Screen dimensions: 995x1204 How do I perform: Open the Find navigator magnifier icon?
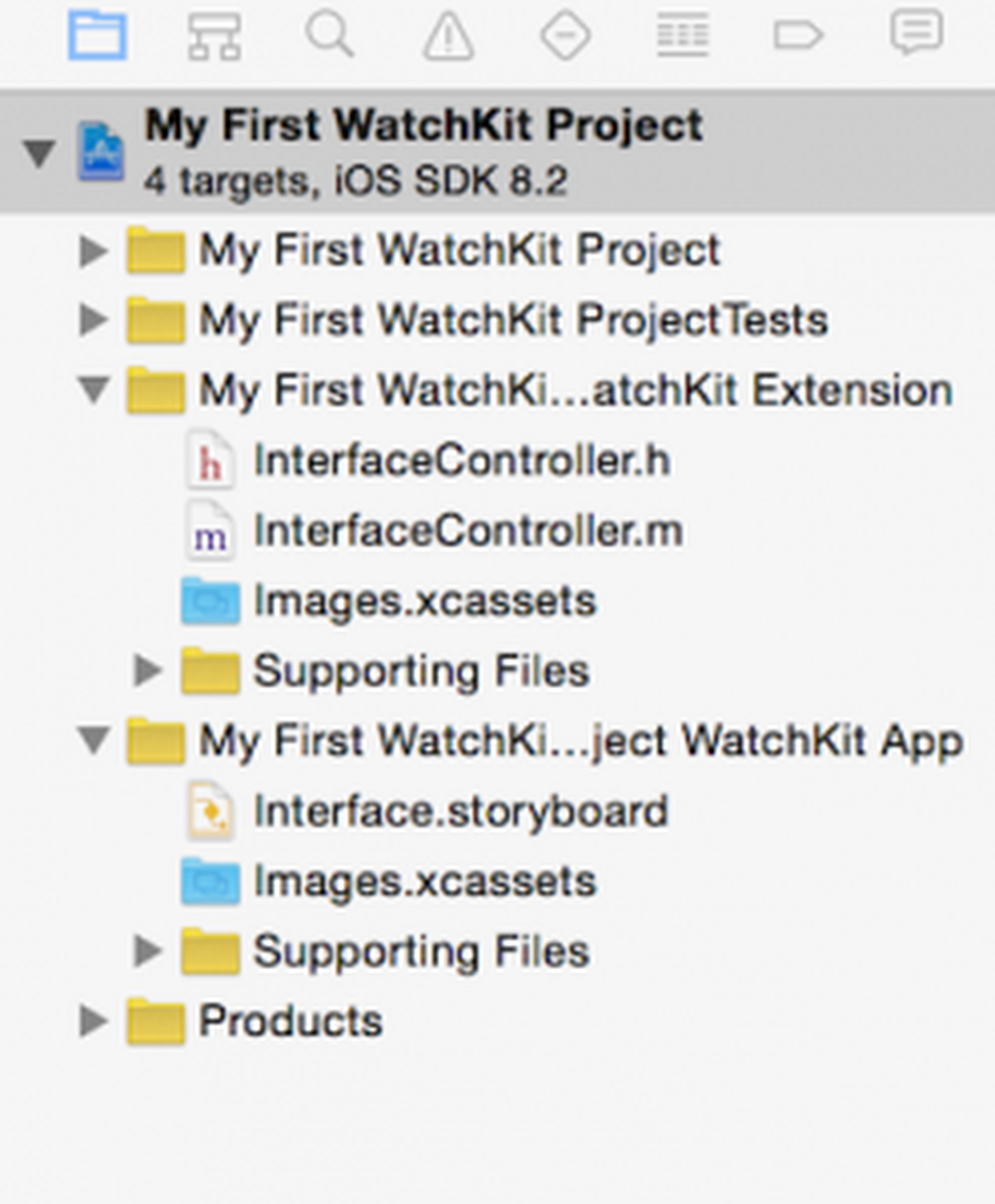coord(330,36)
